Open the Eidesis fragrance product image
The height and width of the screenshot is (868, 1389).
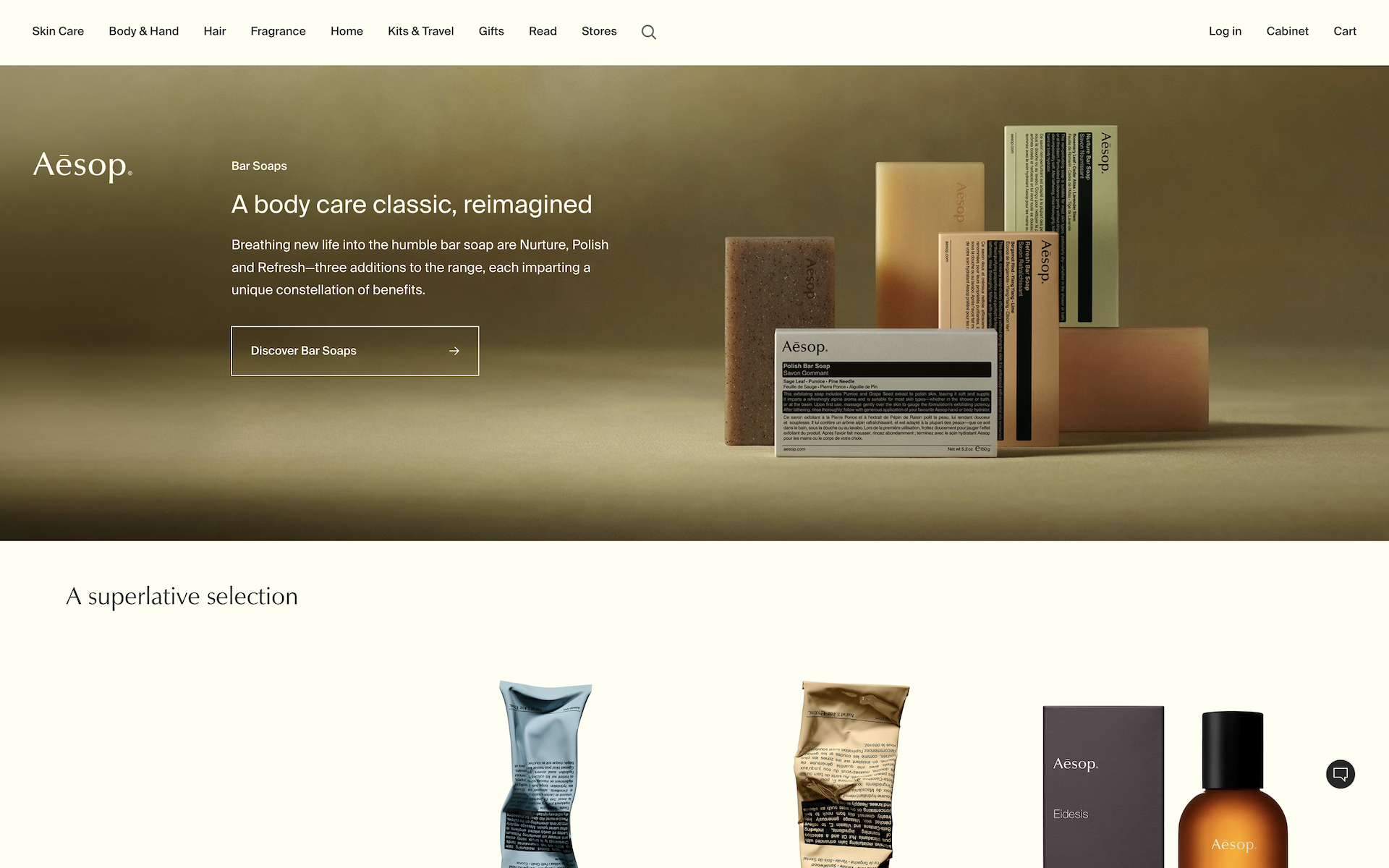1165,787
